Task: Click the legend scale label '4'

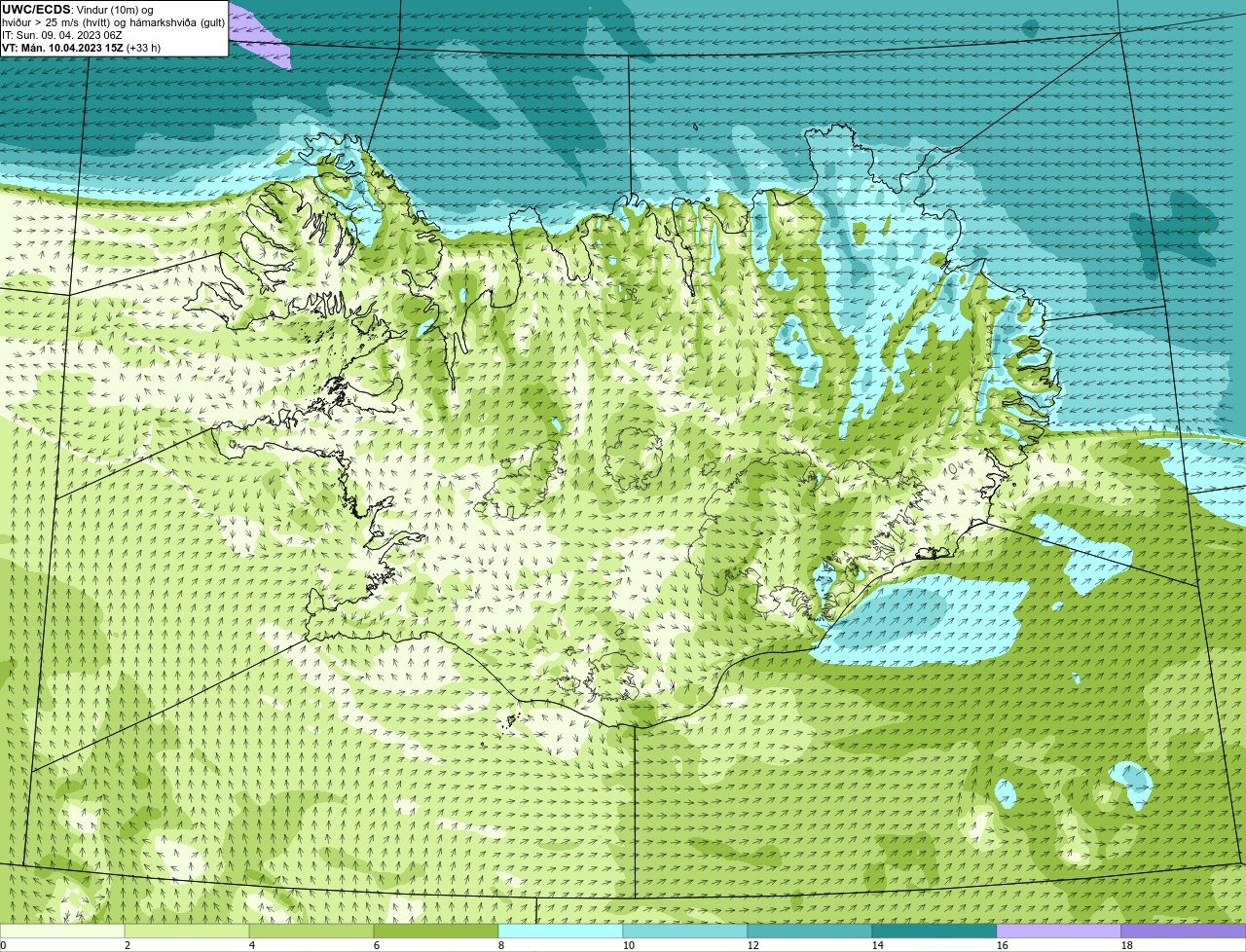Action: pyautogui.click(x=252, y=945)
